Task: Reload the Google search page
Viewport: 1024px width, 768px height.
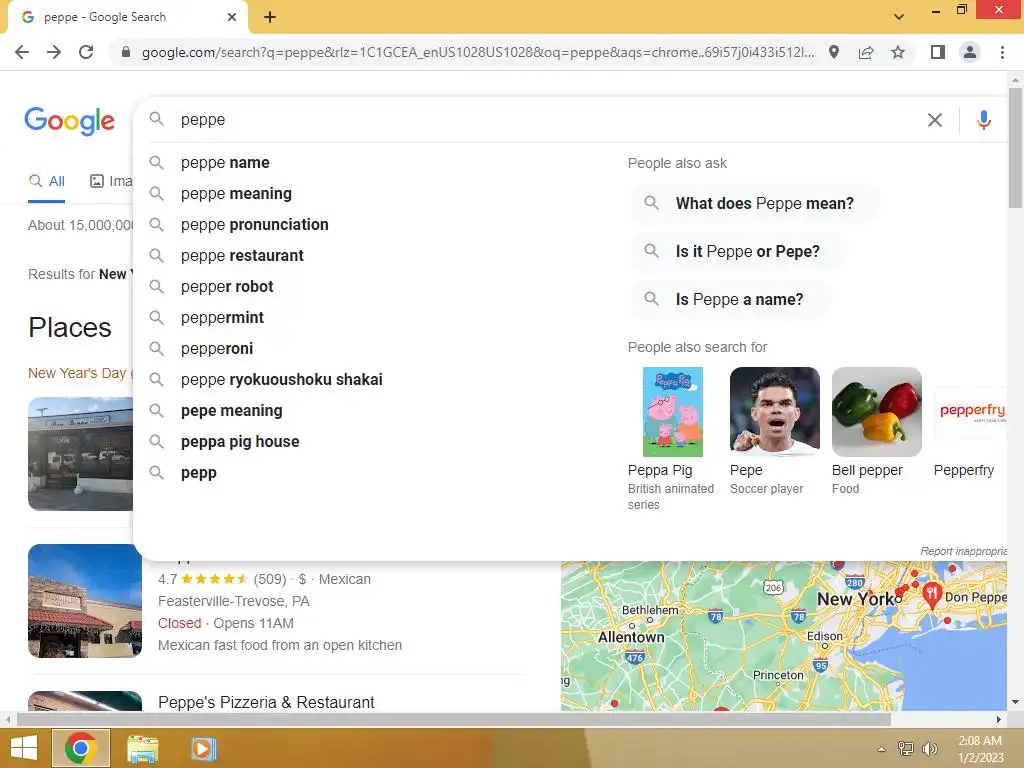Action: click(86, 52)
